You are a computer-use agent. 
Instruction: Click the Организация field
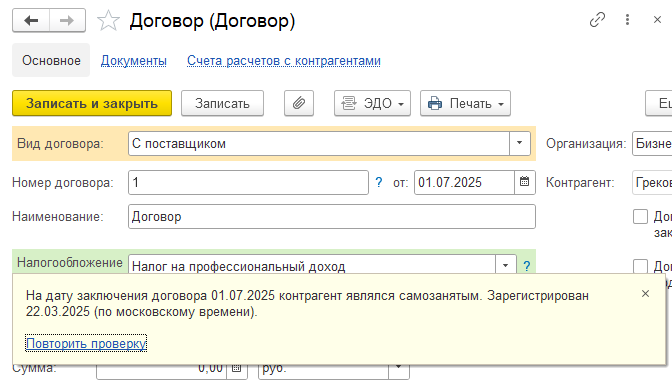[652, 143]
